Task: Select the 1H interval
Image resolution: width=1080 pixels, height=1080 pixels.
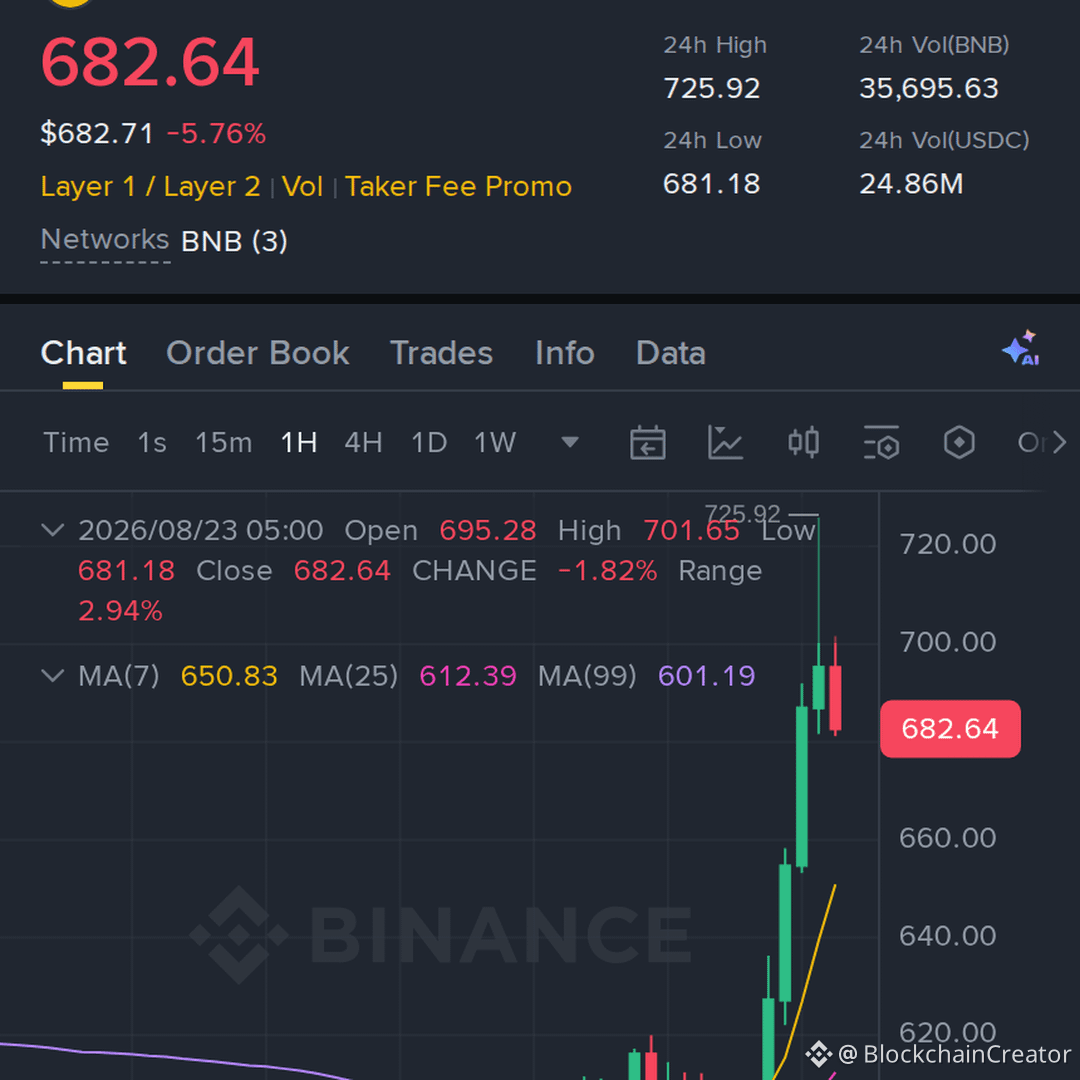Action: (298, 442)
